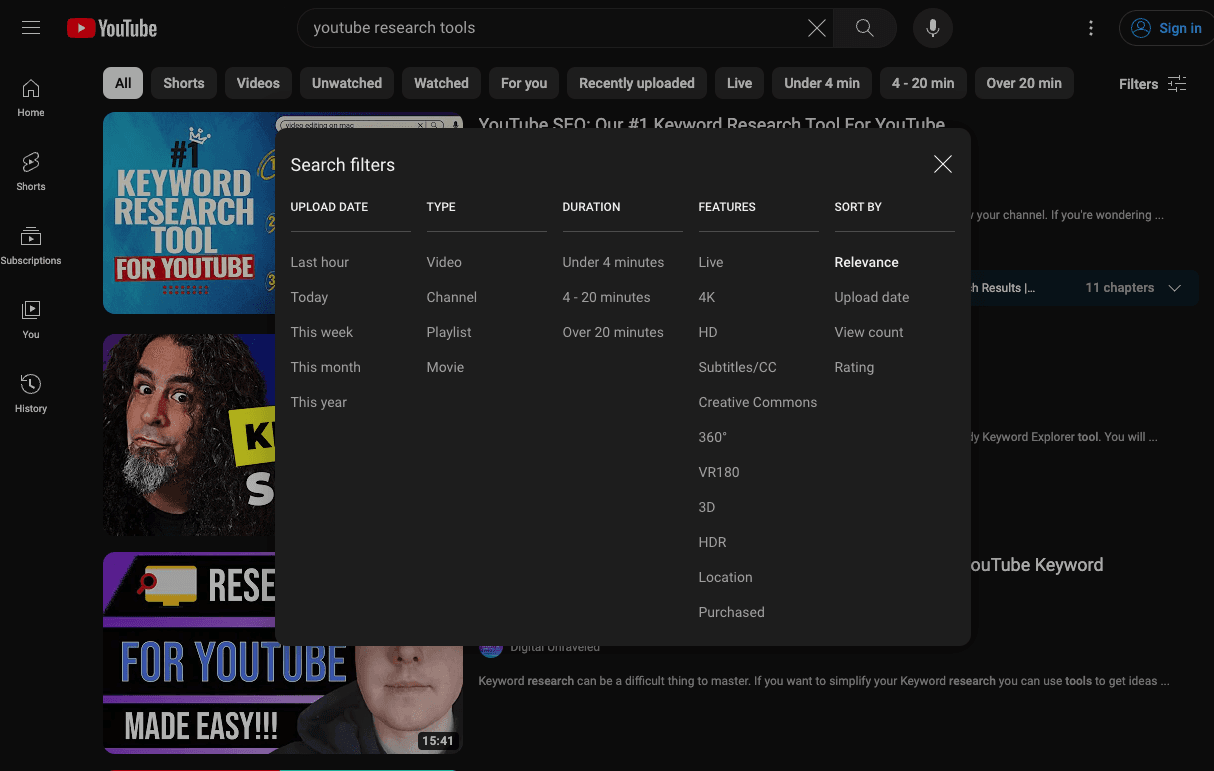Select the Videos chip
Viewport: 1214px width, 771px height.
(258, 83)
